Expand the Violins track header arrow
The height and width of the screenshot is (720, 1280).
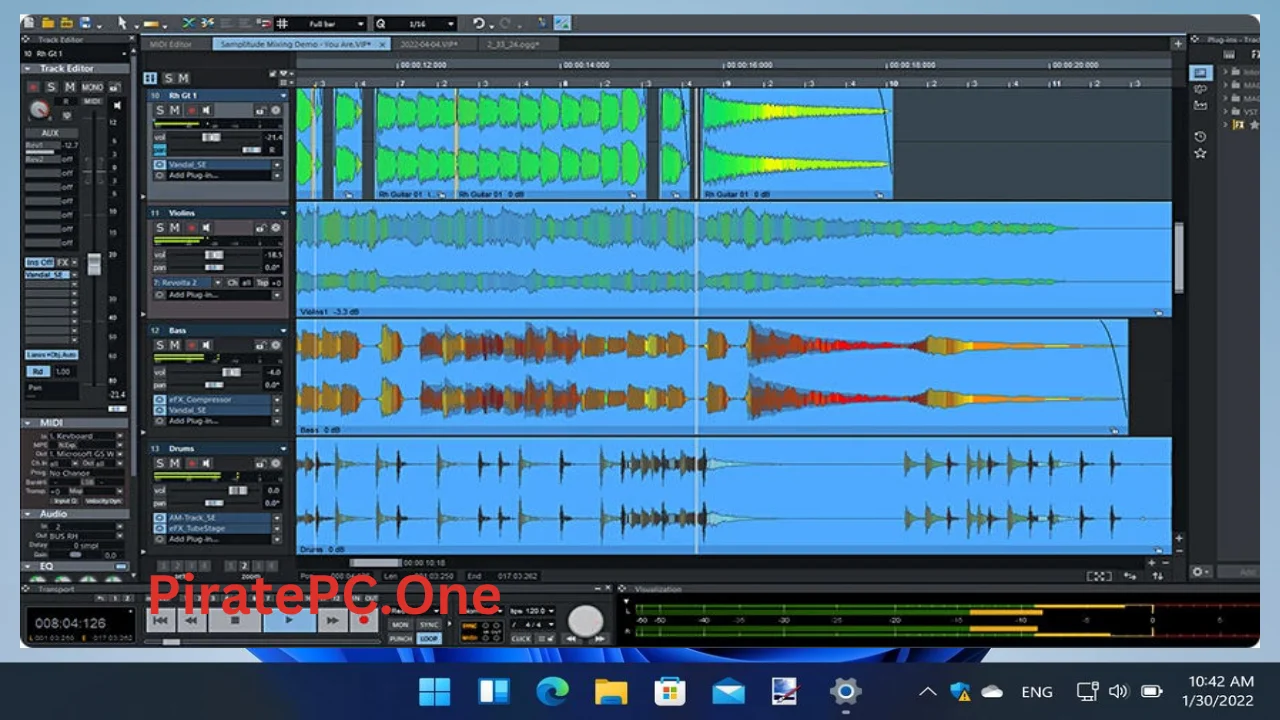point(284,213)
